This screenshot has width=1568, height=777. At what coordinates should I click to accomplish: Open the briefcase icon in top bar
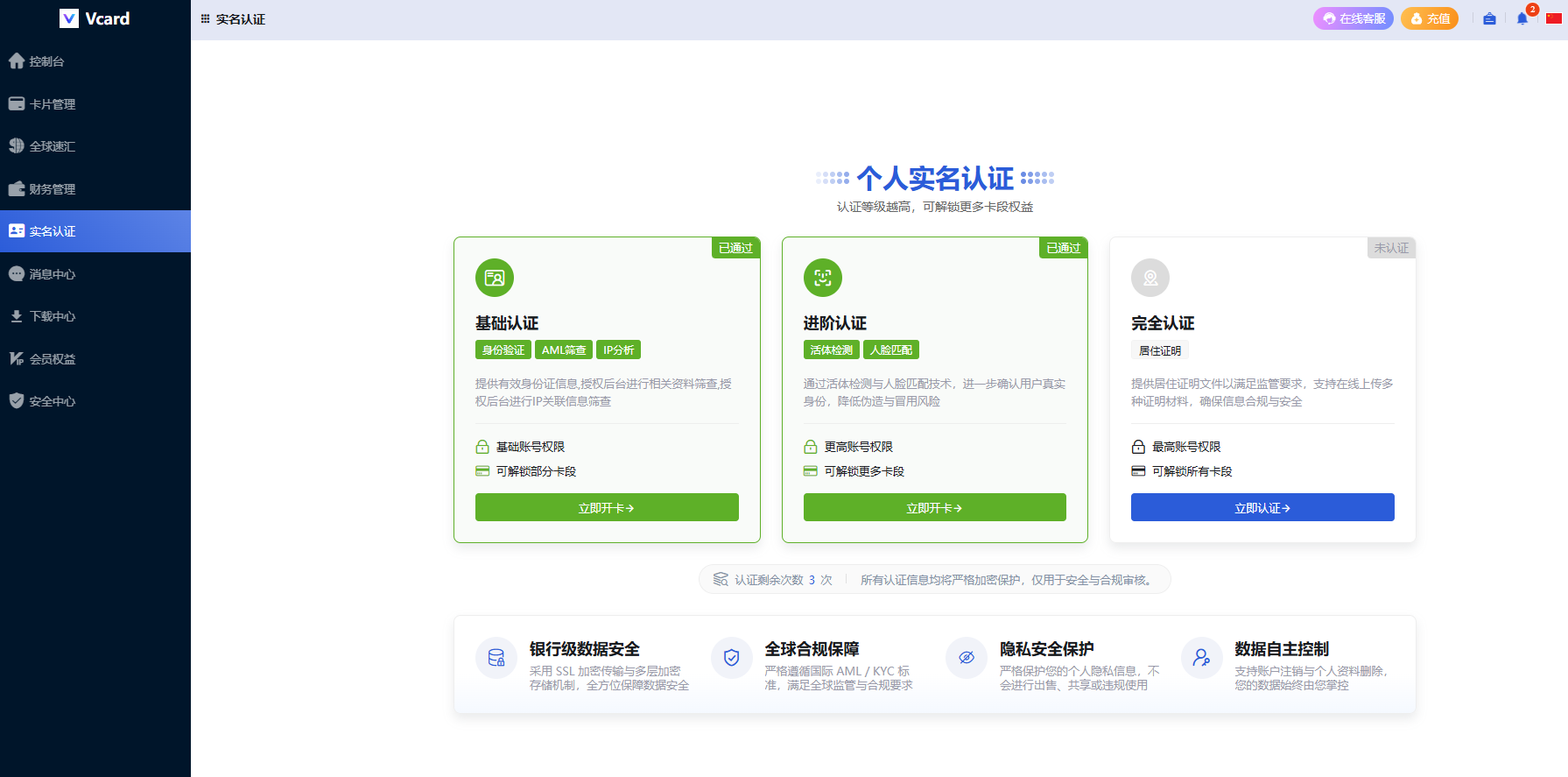1489,18
